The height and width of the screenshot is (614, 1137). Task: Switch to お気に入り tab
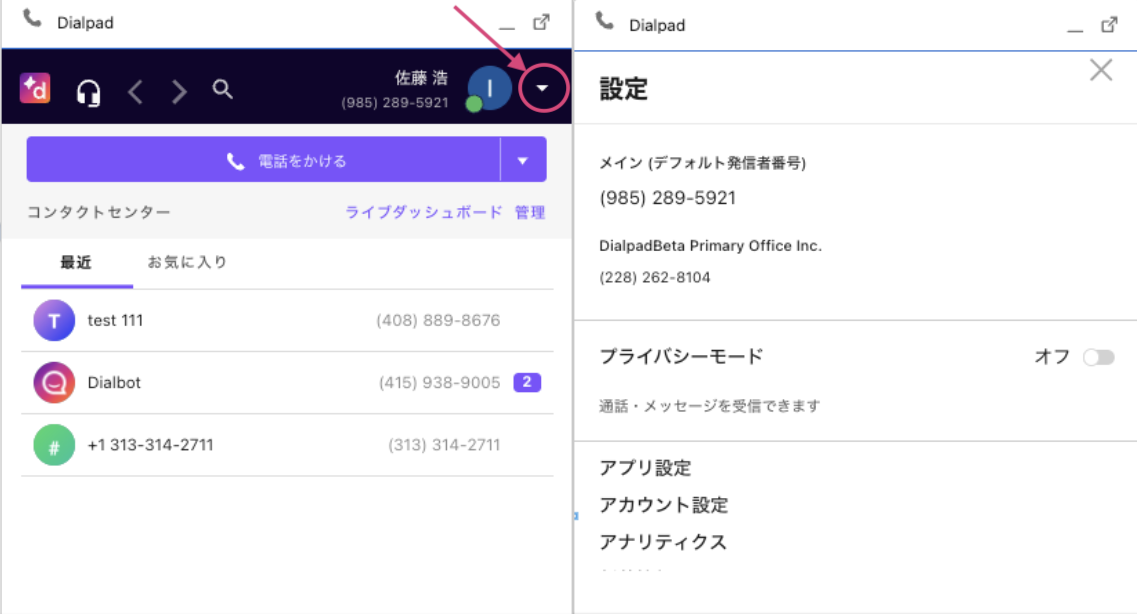187,263
